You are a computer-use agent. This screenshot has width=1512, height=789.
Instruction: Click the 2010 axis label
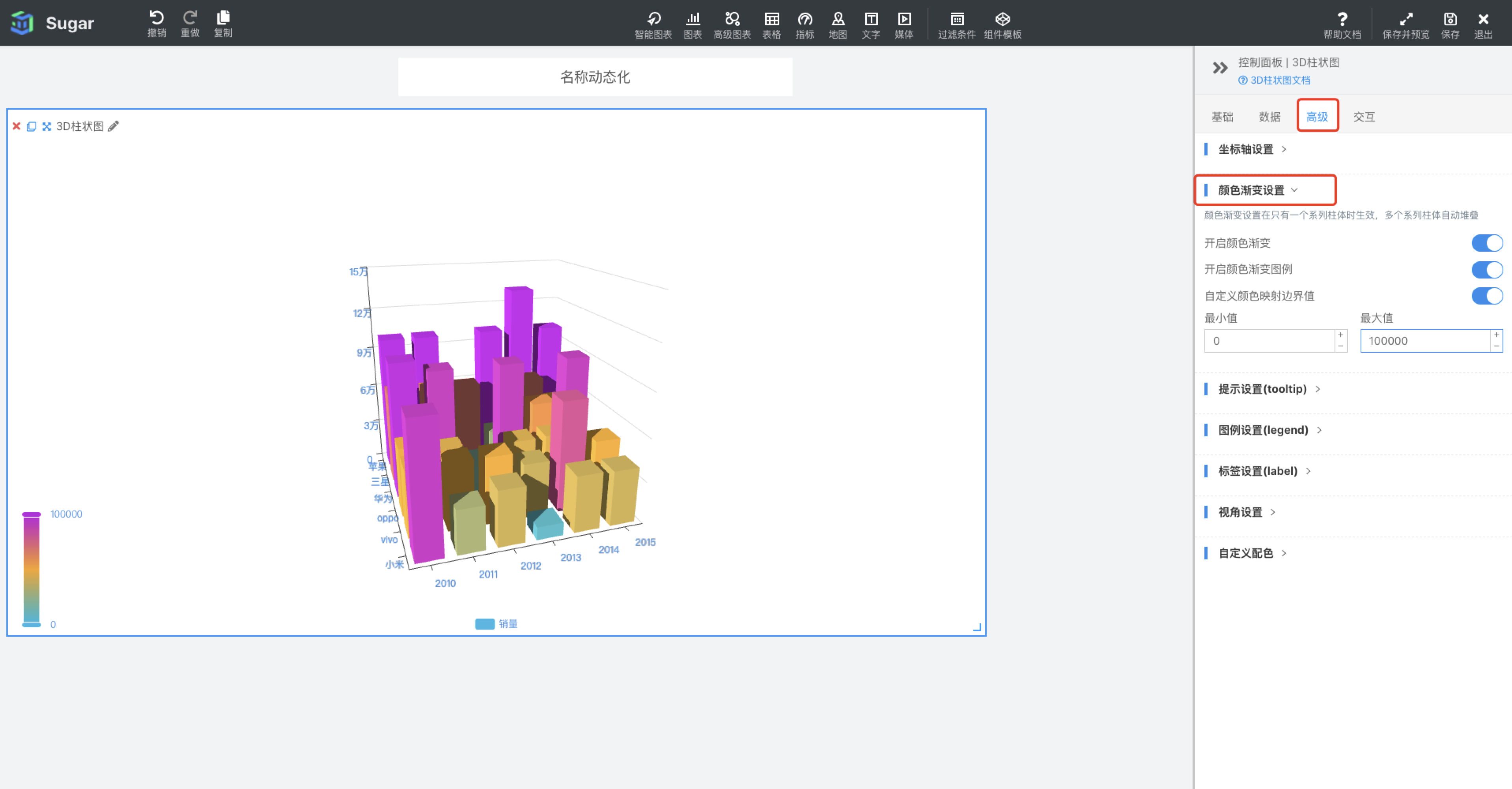click(446, 583)
